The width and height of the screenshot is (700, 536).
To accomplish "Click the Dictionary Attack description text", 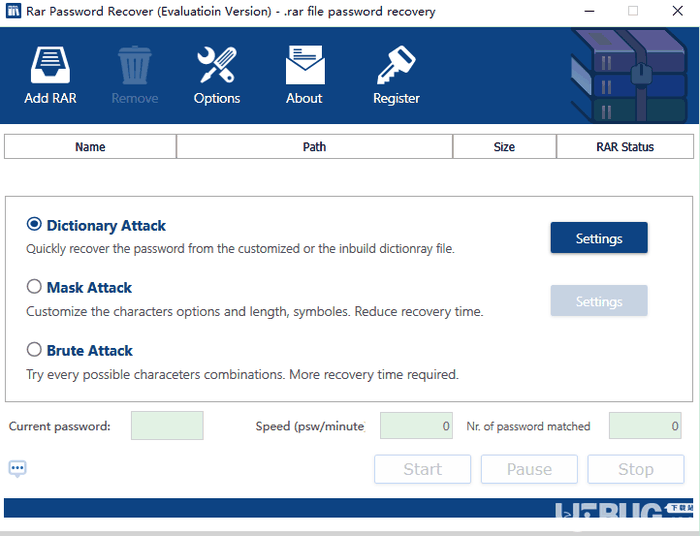I will tap(240, 249).
